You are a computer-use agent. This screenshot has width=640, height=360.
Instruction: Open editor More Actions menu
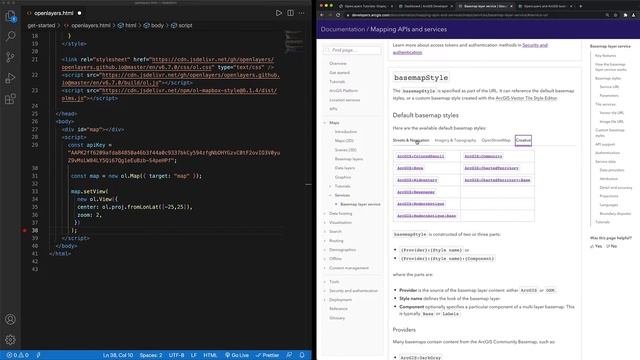pyautogui.click(x=302, y=13)
